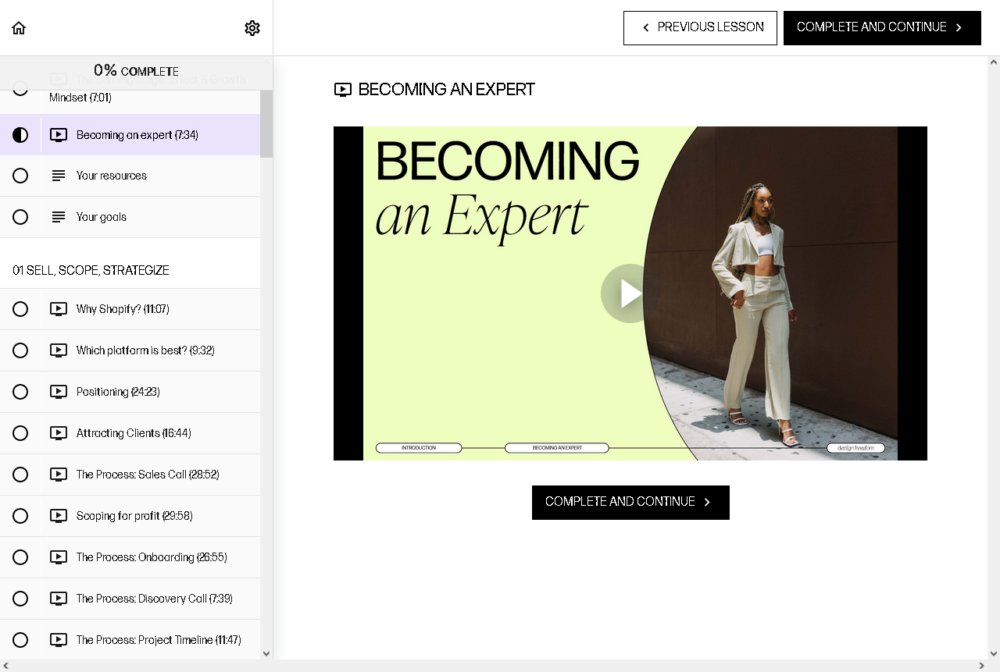Click the 0% COMPLETE progress label

click(136, 70)
